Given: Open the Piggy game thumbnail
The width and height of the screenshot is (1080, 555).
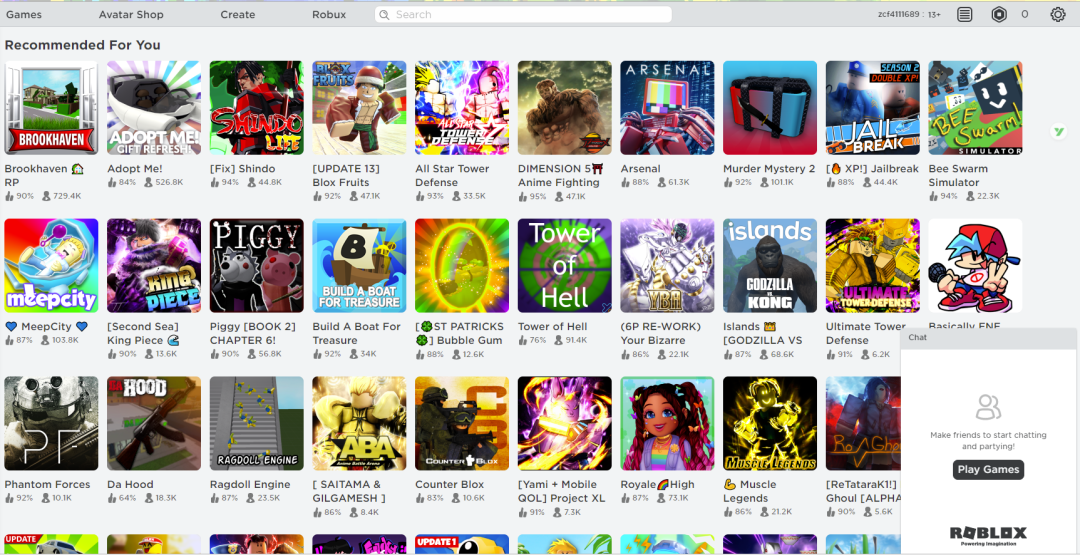Looking at the screenshot, I should point(256,266).
